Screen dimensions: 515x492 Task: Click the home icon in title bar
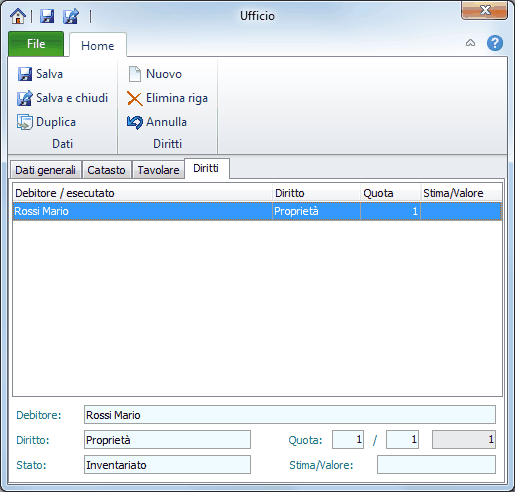point(18,16)
